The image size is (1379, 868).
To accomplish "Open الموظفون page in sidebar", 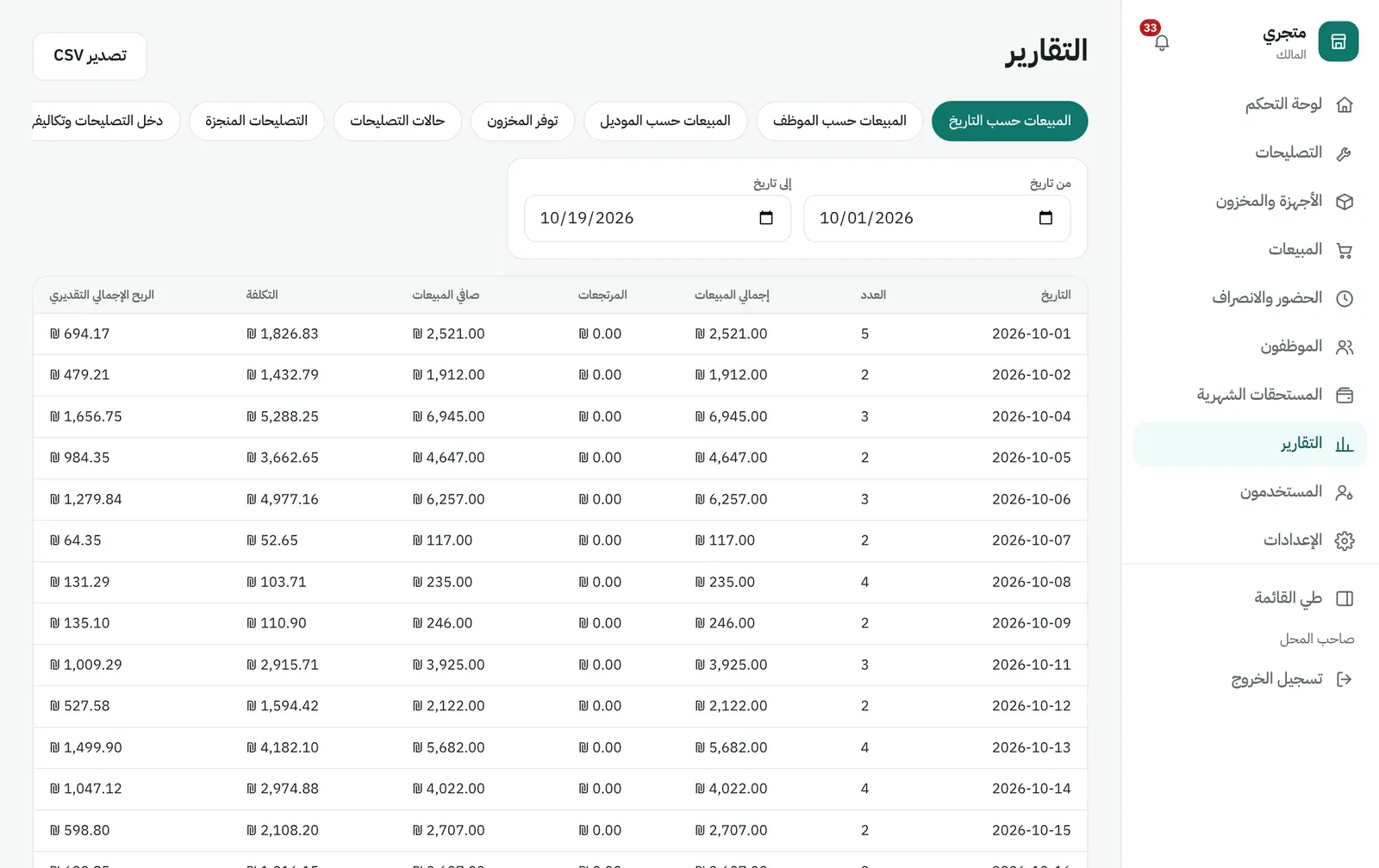I will [1250, 347].
